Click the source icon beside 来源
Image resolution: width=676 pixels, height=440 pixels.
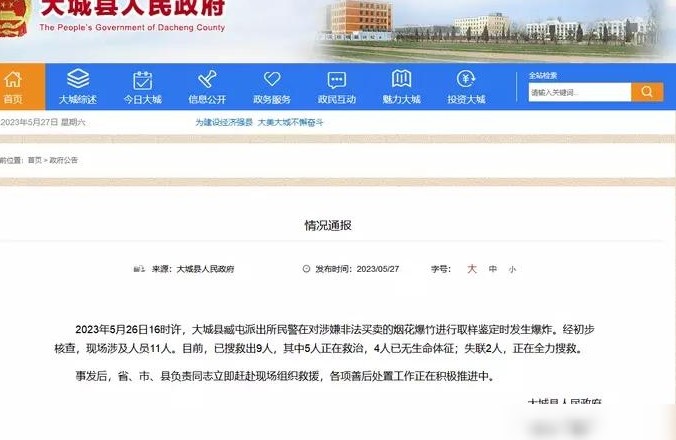click(139, 269)
